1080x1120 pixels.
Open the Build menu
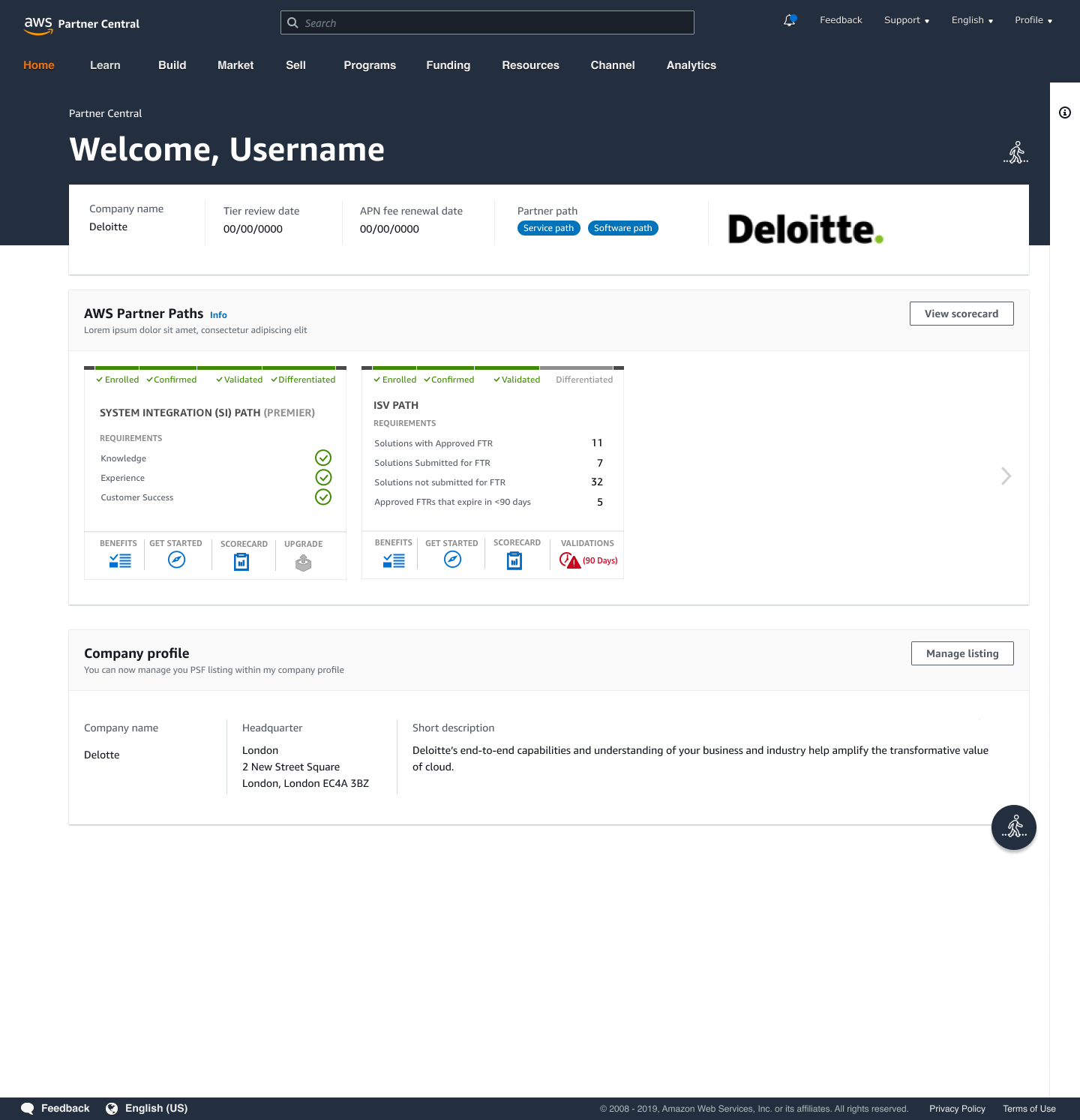[x=172, y=65]
